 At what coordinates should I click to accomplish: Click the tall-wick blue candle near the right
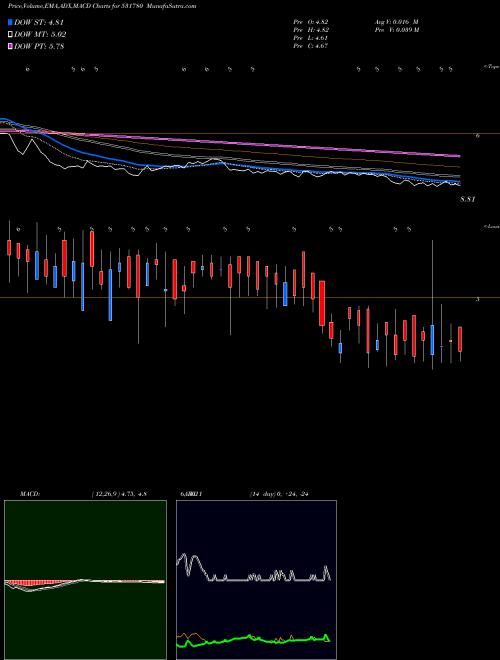tap(432, 340)
